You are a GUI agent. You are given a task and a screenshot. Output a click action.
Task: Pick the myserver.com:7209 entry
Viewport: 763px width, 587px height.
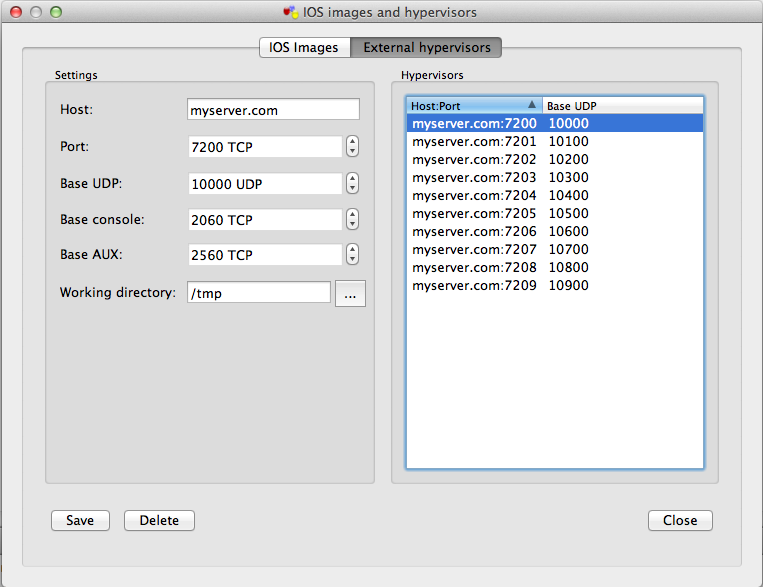[x=474, y=285]
